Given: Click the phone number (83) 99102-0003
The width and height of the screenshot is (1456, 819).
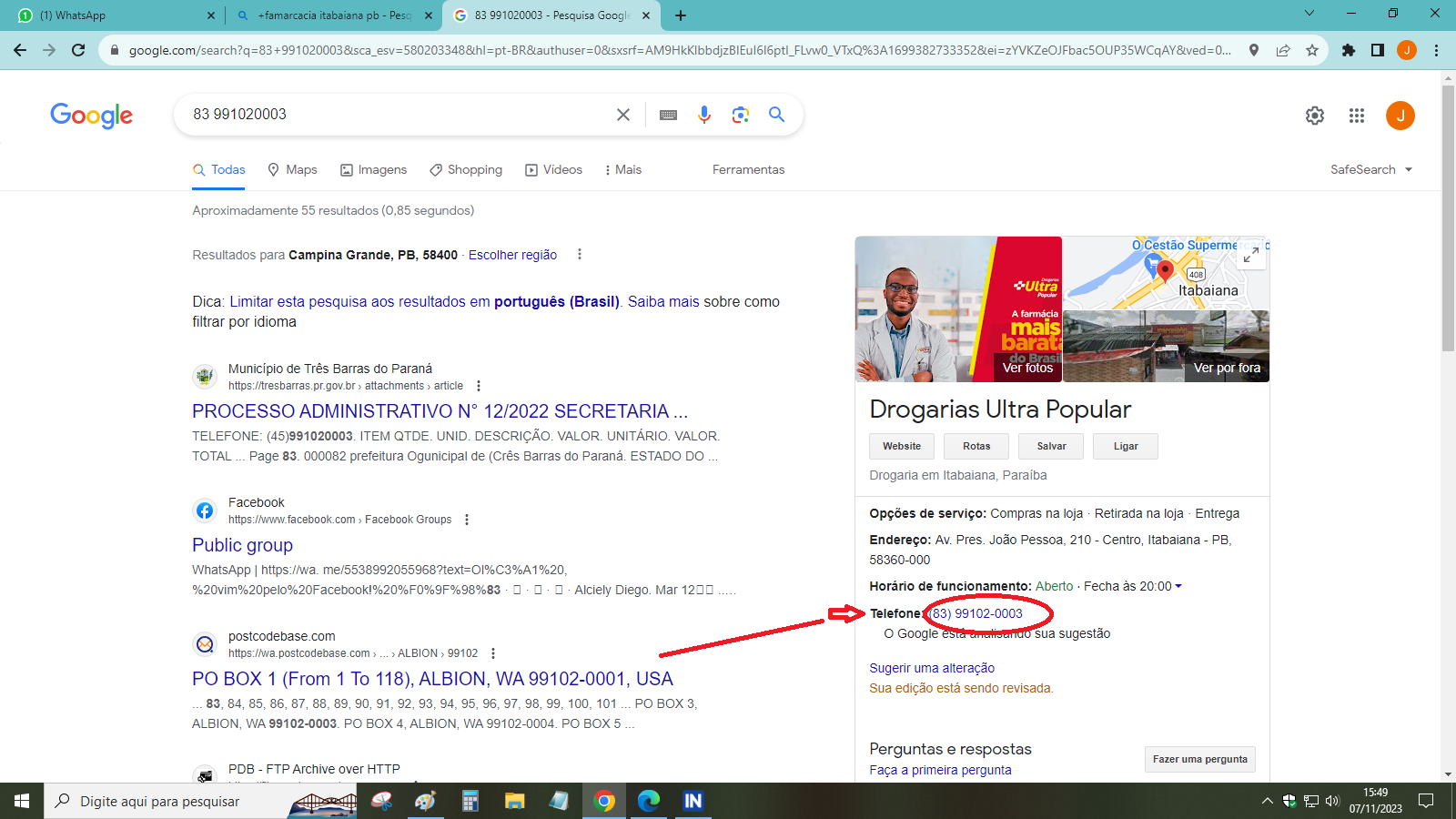Looking at the screenshot, I should pyautogui.click(x=976, y=613).
